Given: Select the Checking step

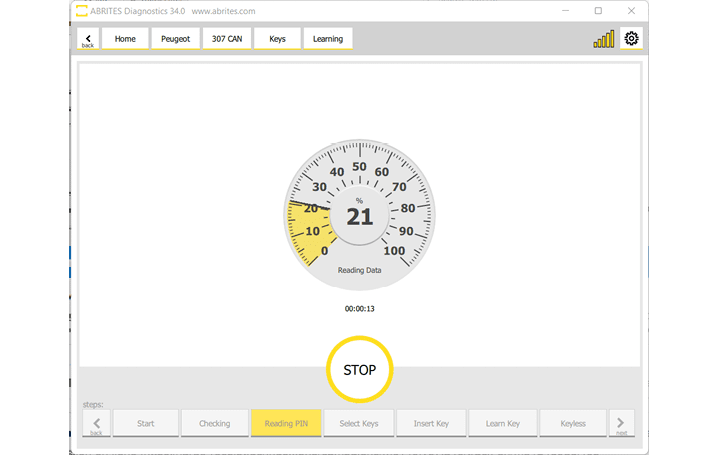Looking at the screenshot, I should pos(214,424).
